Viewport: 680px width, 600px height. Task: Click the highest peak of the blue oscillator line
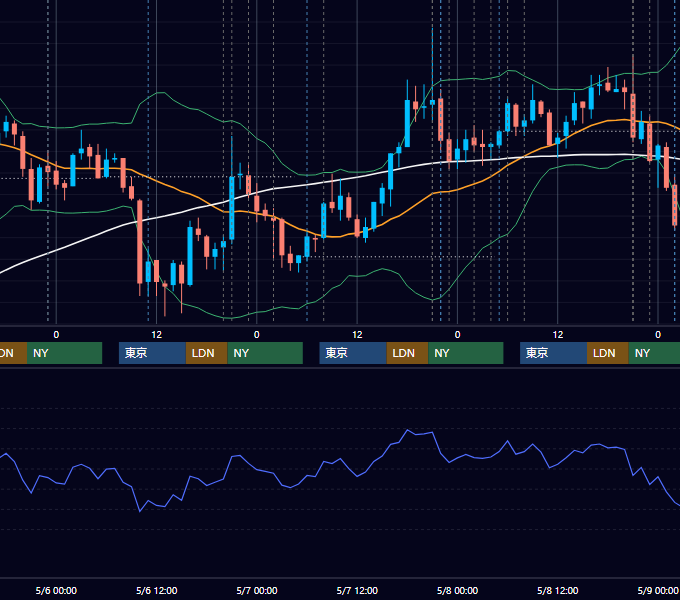tap(407, 430)
